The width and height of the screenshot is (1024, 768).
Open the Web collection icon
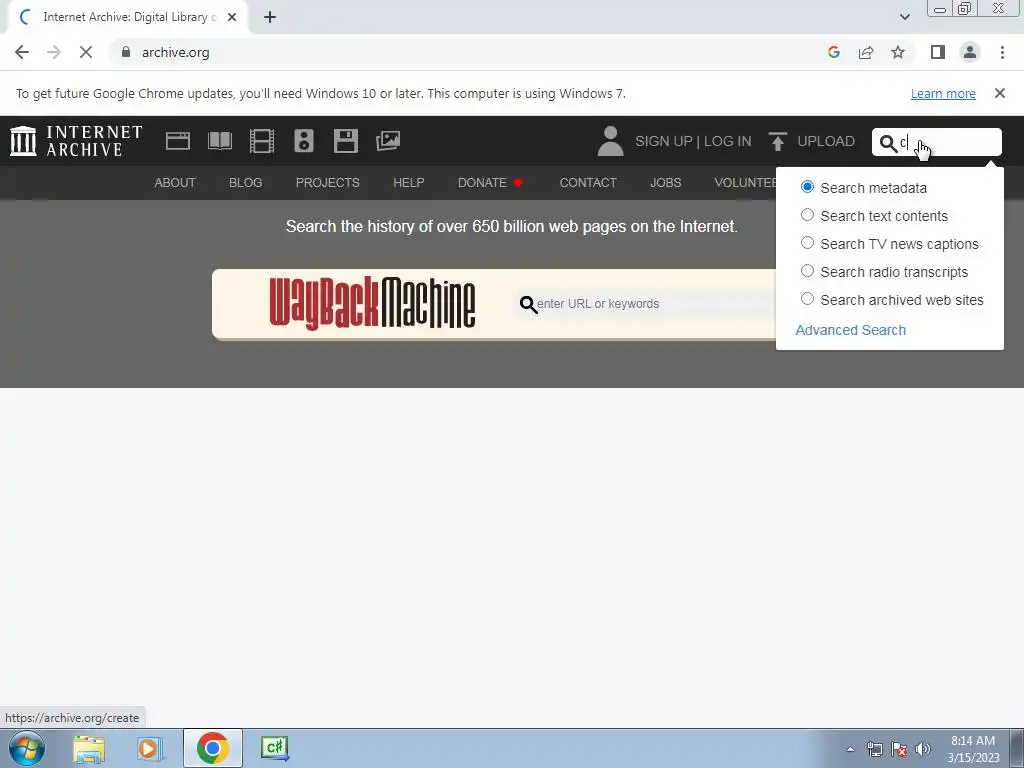coord(178,141)
